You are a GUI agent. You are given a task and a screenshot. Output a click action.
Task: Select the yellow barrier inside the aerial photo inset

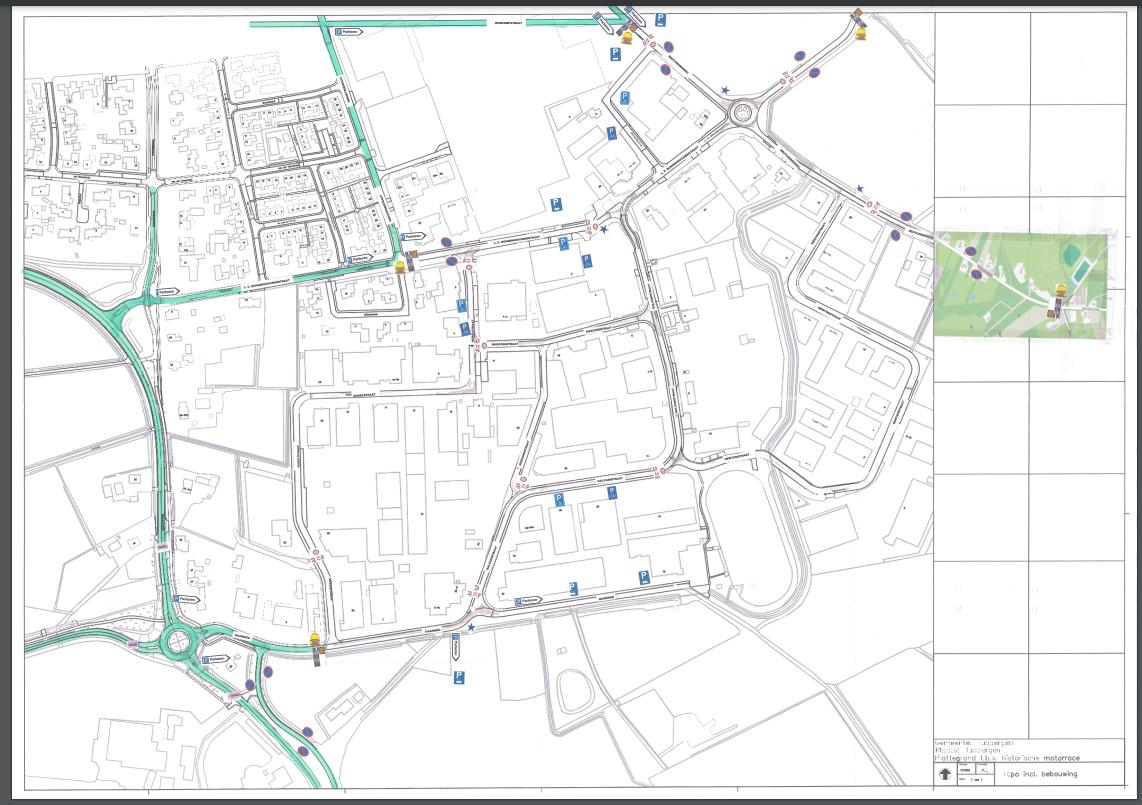tap(1060, 291)
